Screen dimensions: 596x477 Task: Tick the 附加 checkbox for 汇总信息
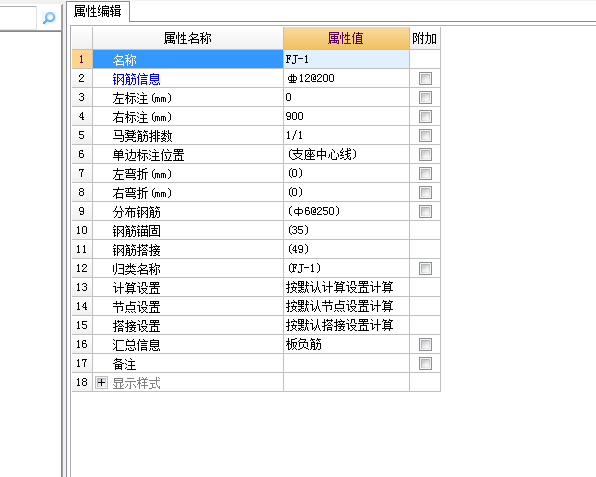[x=425, y=344]
